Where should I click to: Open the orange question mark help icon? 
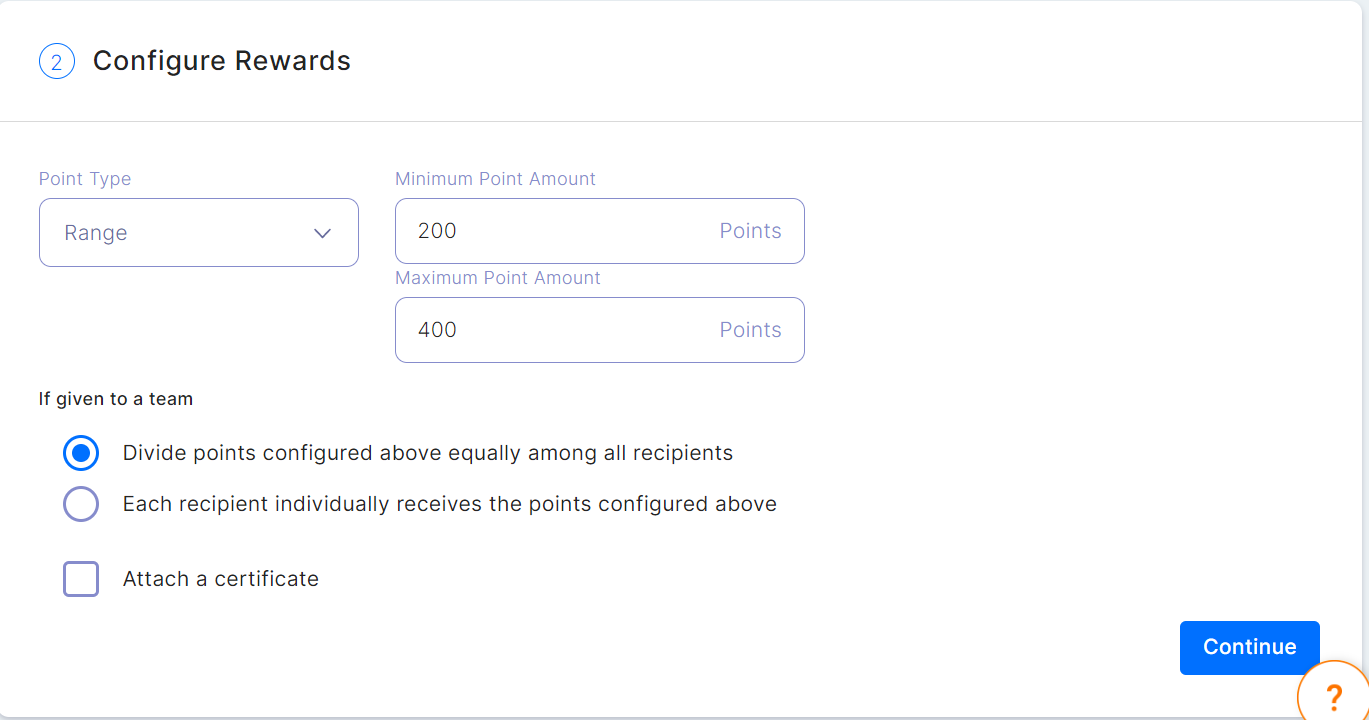[x=1333, y=696]
